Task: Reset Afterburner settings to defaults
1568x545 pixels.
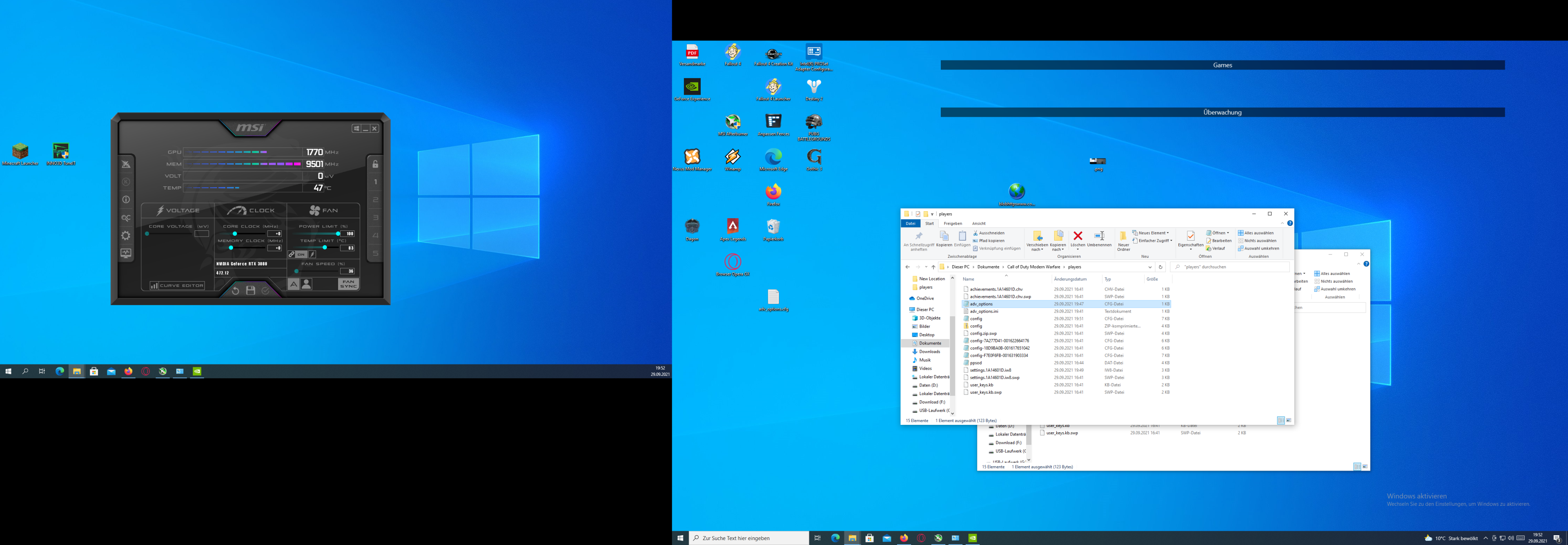Action: [236, 291]
